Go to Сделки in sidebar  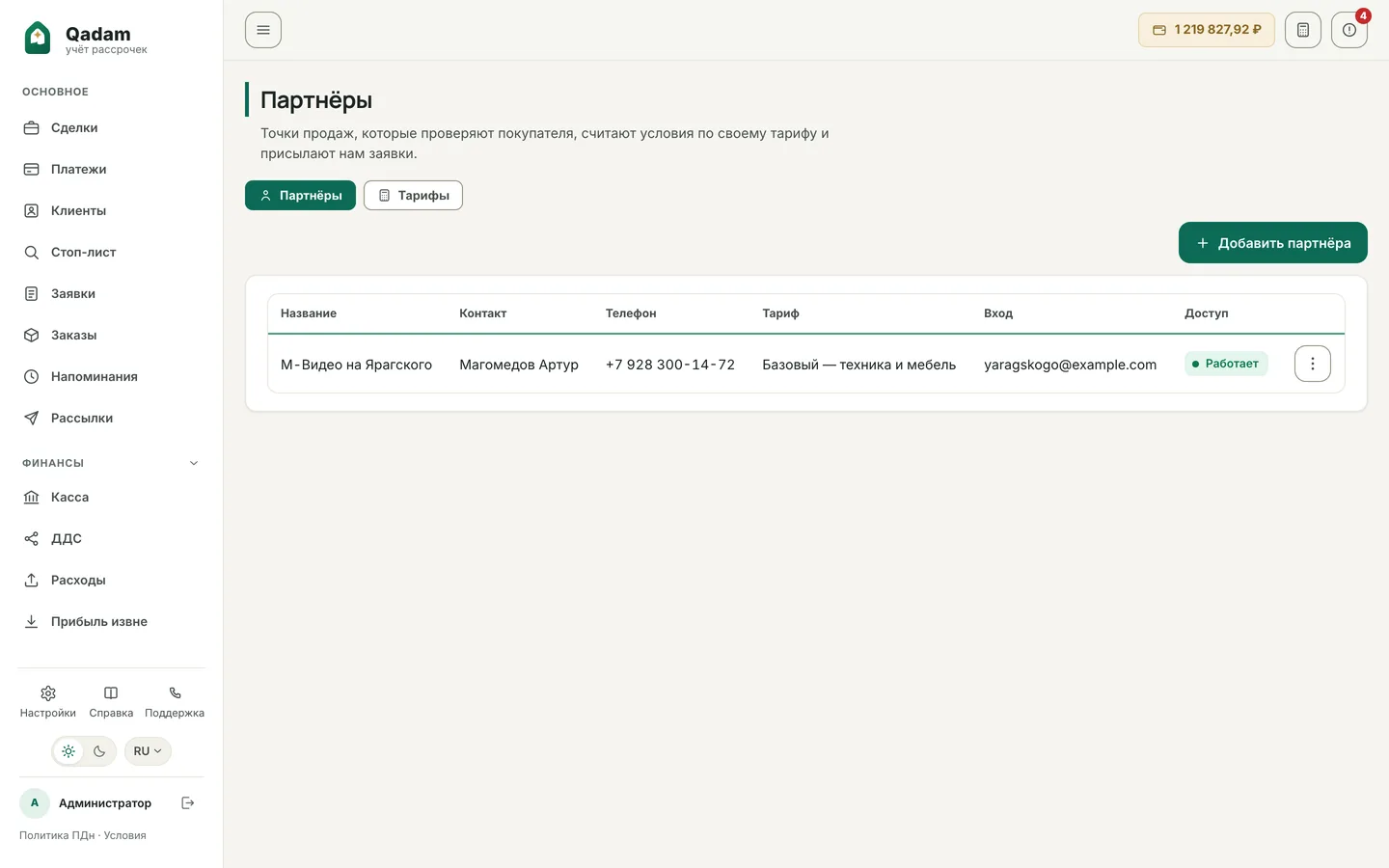112,128
